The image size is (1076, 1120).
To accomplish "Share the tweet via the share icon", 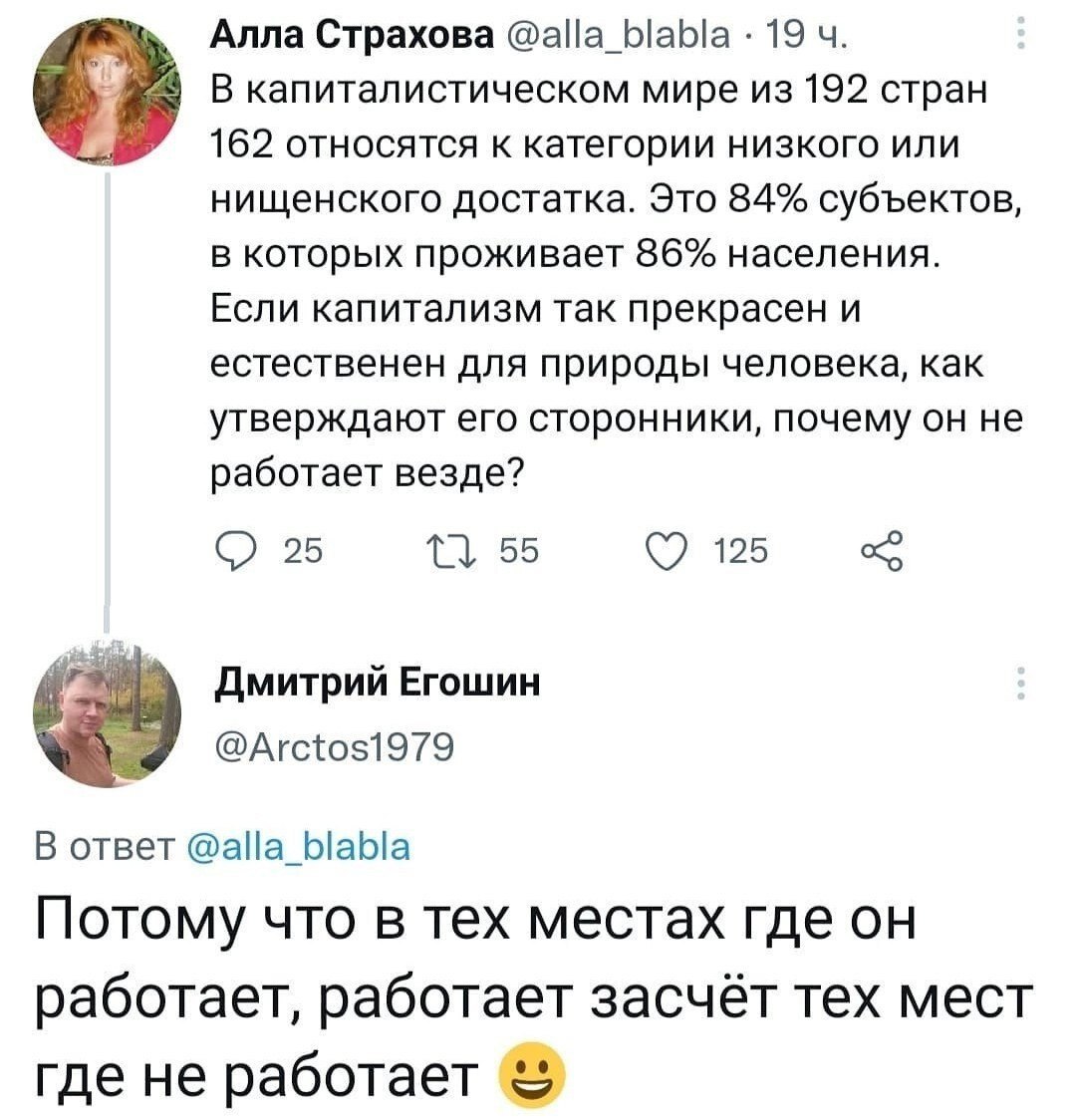I will pos(883,549).
